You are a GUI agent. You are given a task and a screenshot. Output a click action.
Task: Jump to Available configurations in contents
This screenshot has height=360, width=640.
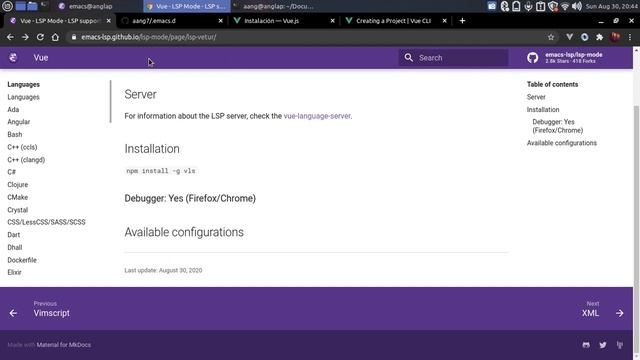pyautogui.click(x=562, y=143)
